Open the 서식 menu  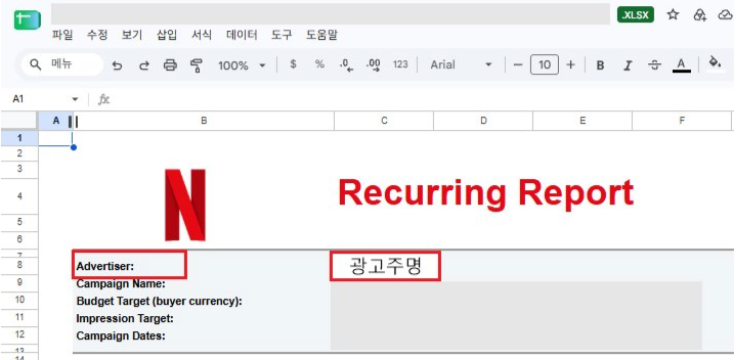coord(202,35)
